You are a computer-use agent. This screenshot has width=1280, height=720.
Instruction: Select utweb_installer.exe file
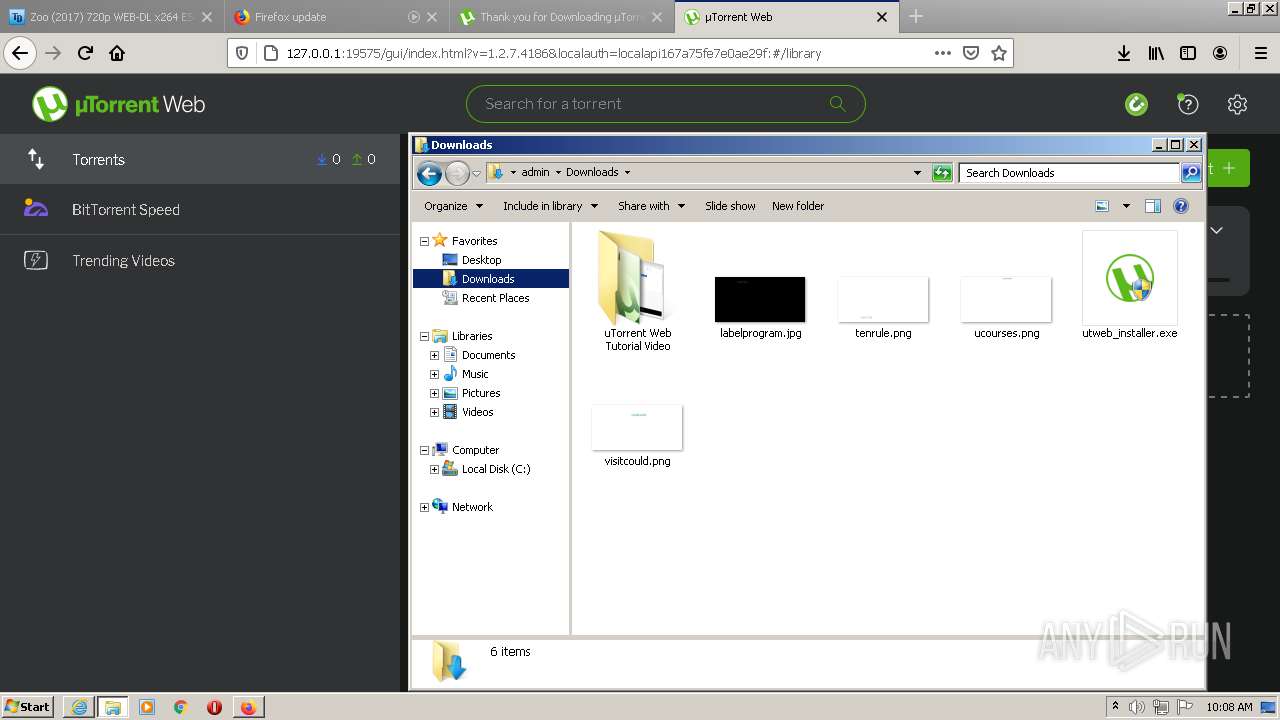[1130, 285]
